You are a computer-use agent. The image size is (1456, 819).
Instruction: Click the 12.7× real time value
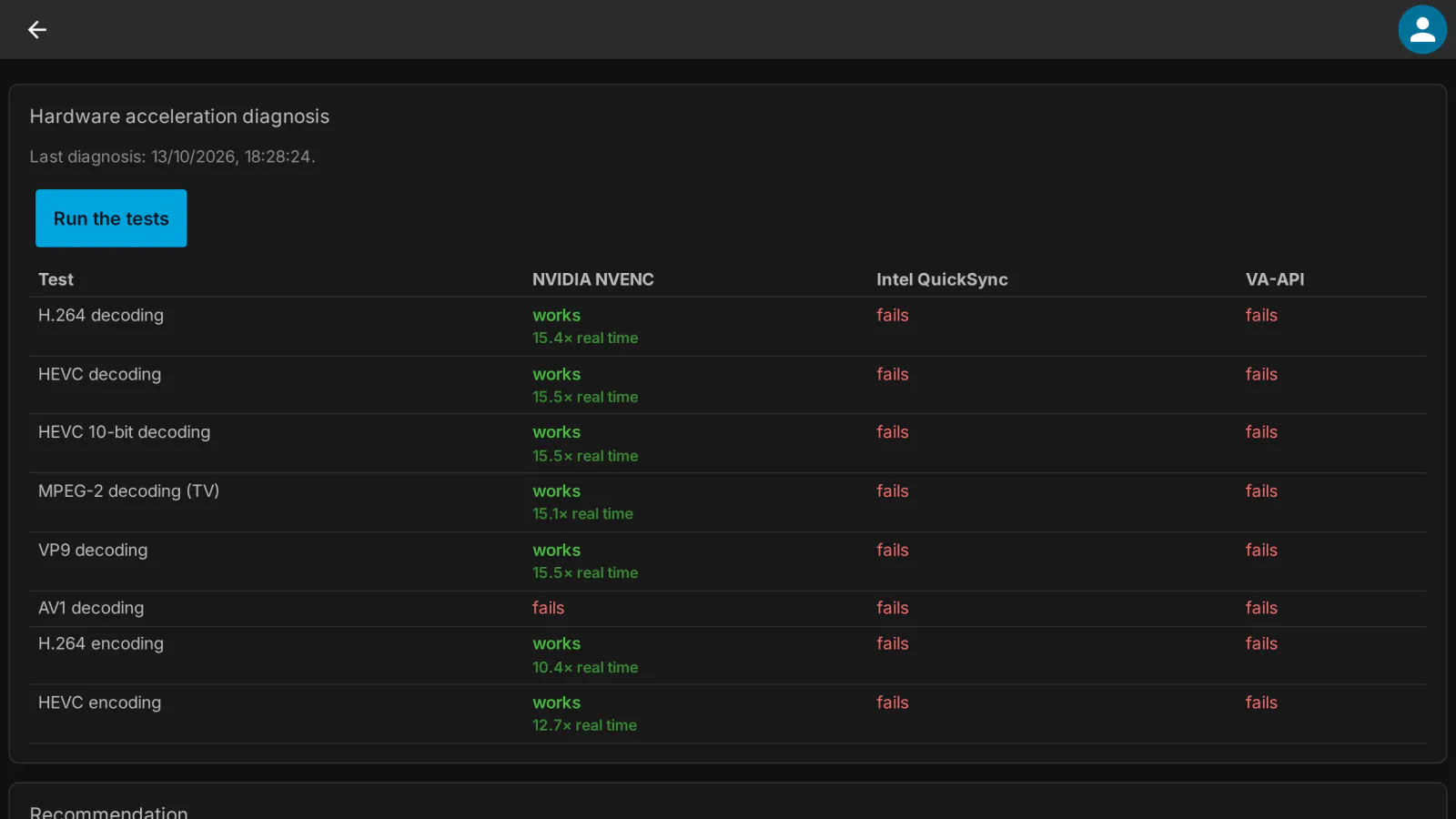point(584,725)
